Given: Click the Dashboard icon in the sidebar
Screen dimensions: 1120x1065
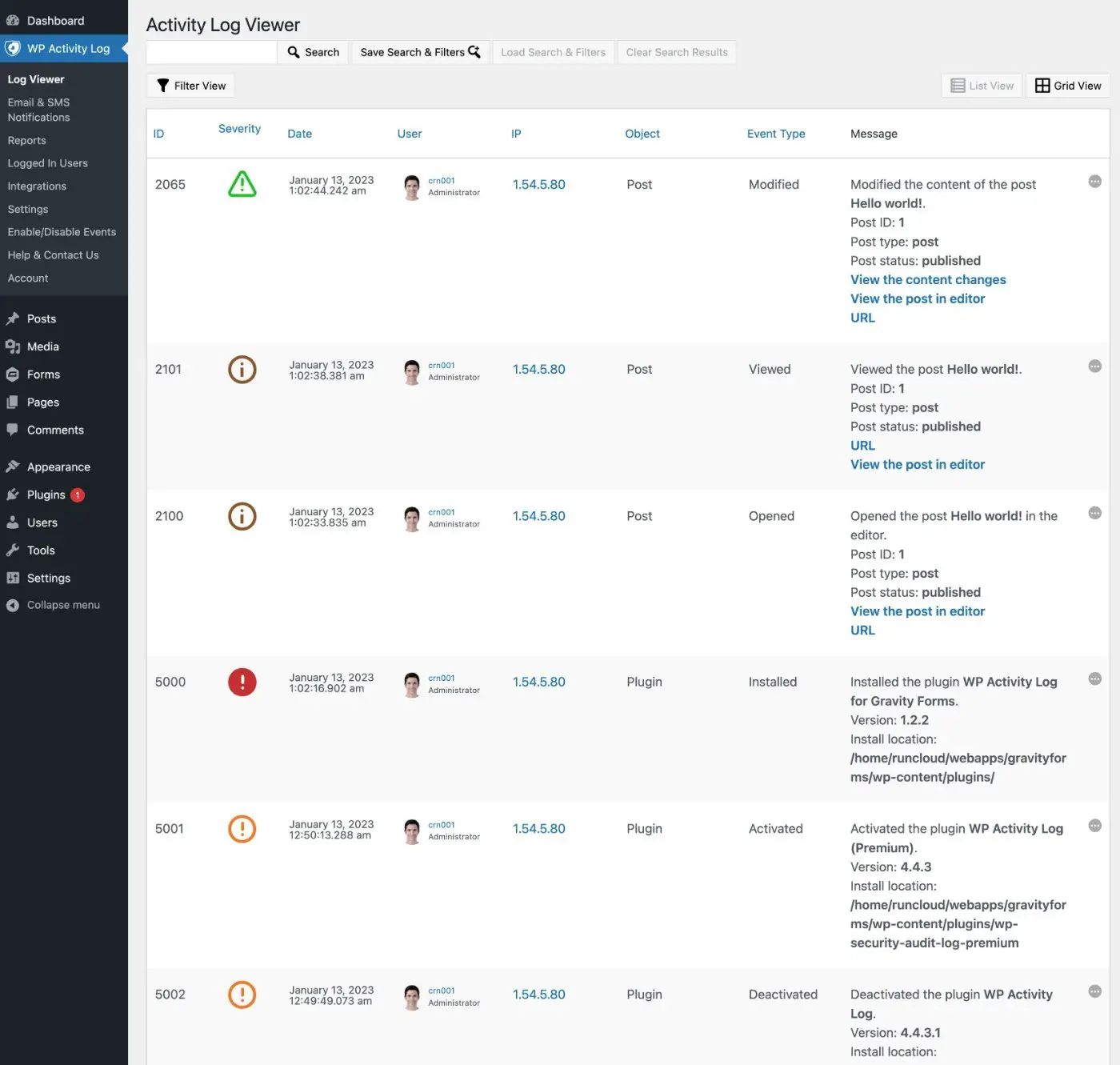Looking at the screenshot, I should 13,21.
